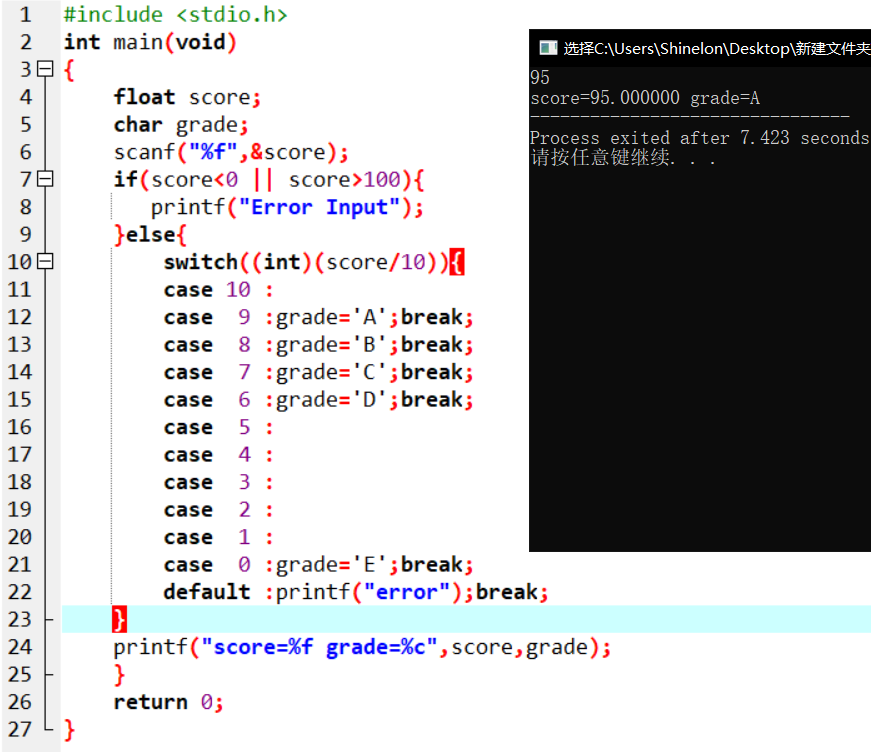This screenshot has height=752, width=871.
Task: Click line number 23 in the gutter
Action: coord(20,619)
